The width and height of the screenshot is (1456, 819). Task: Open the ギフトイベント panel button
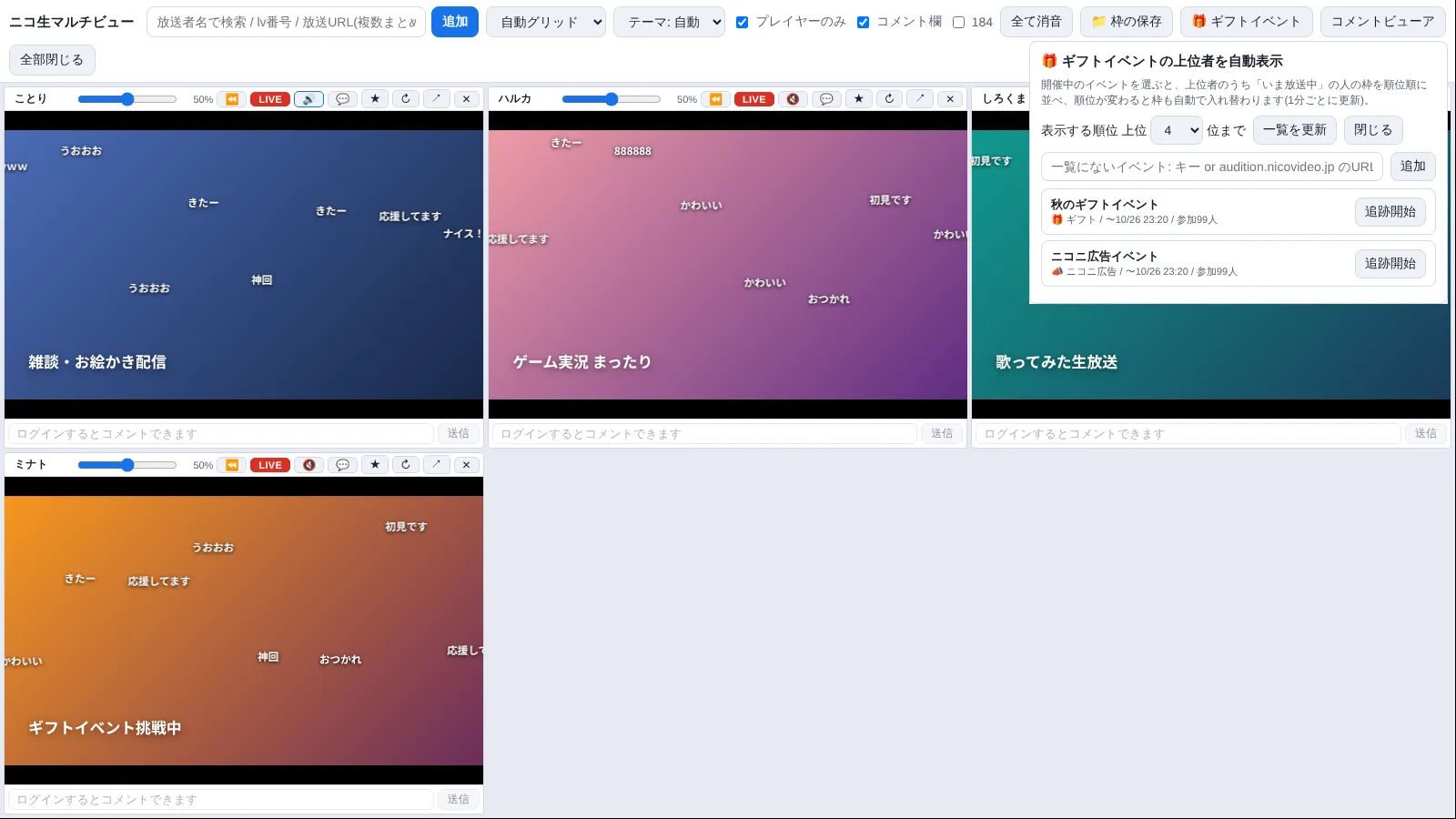[x=1247, y=22]
